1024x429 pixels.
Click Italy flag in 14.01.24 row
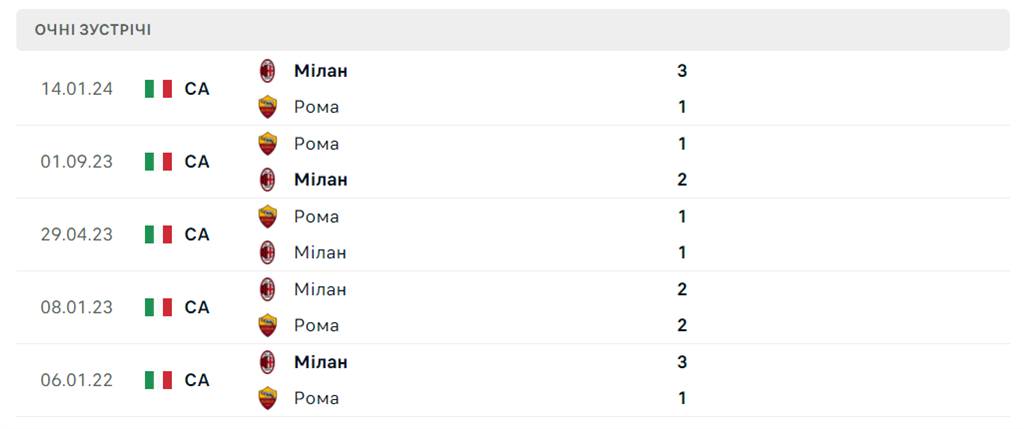pyautogui.click(x=158, y=89)
